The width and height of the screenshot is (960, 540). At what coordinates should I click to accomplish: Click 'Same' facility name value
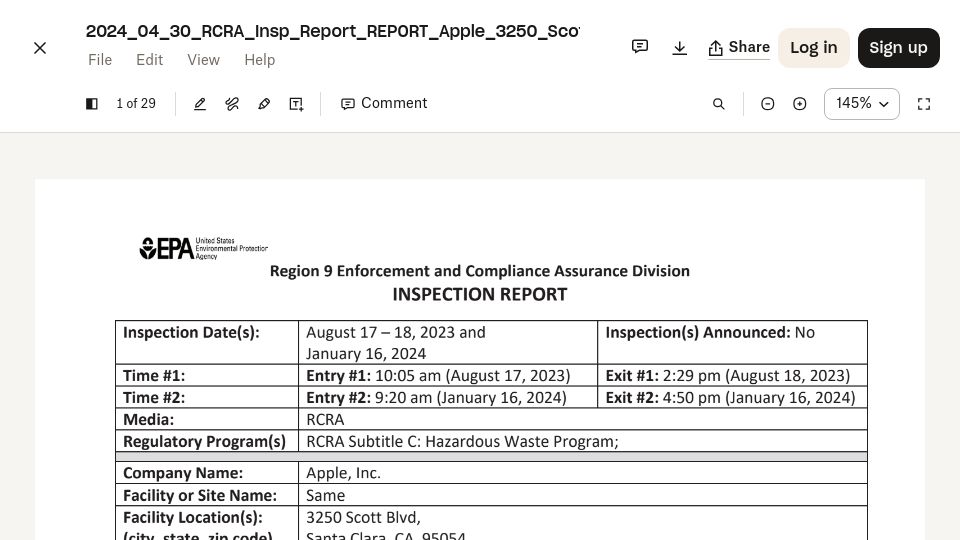[x=325, y=495]
